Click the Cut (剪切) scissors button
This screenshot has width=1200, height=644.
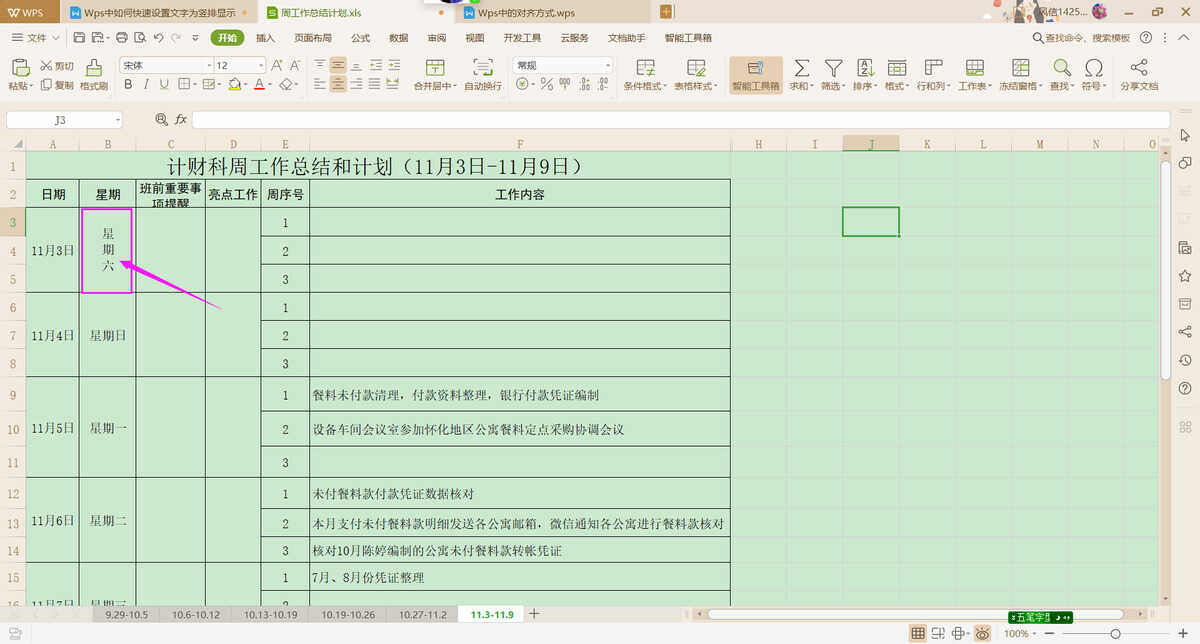(57, 66)
